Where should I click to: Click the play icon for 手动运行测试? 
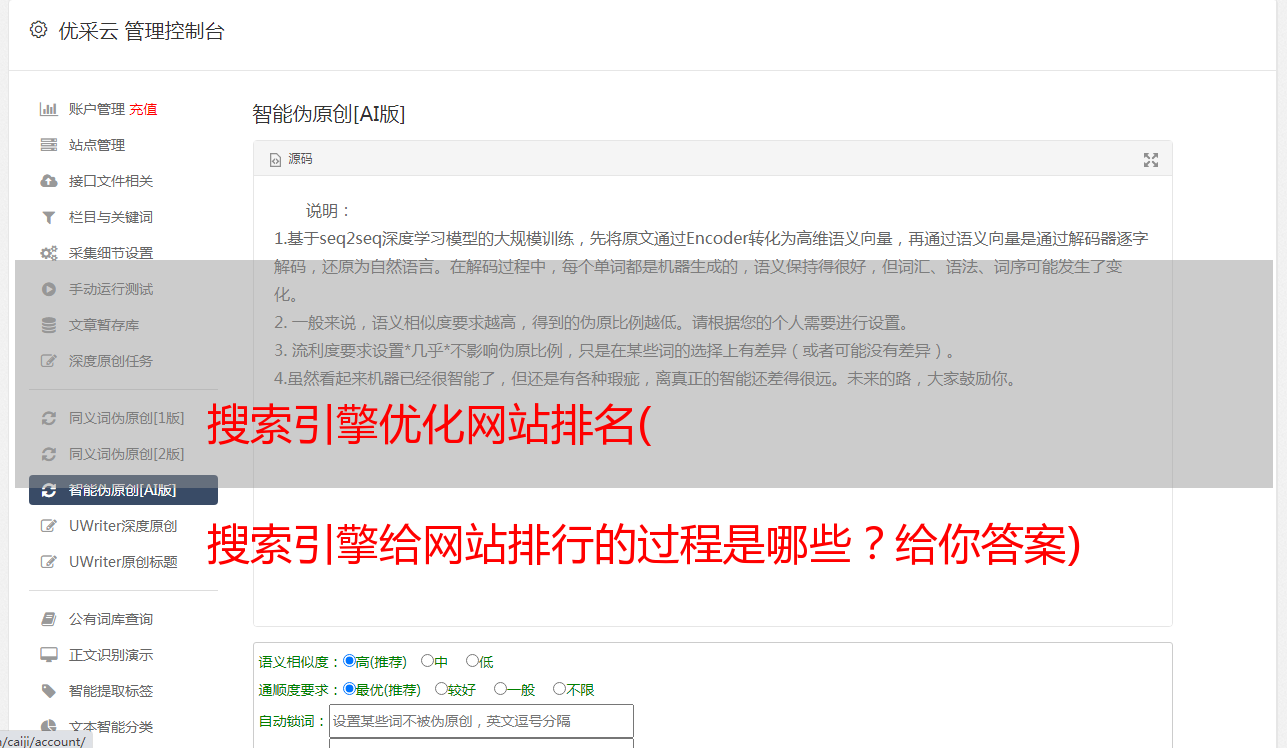click(x=48, y=289)
